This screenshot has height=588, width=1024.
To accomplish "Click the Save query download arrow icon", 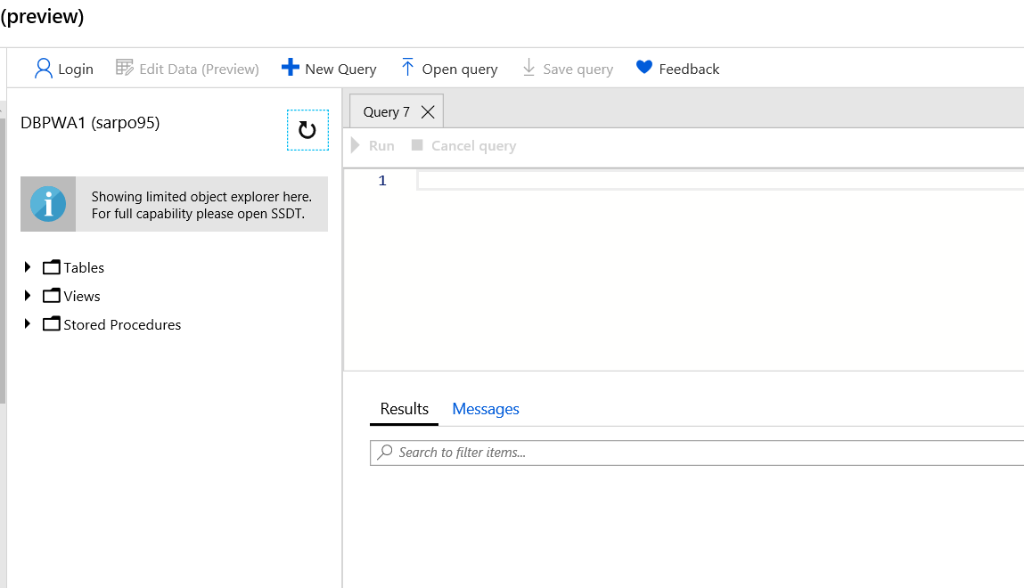I will pos(529,67).
